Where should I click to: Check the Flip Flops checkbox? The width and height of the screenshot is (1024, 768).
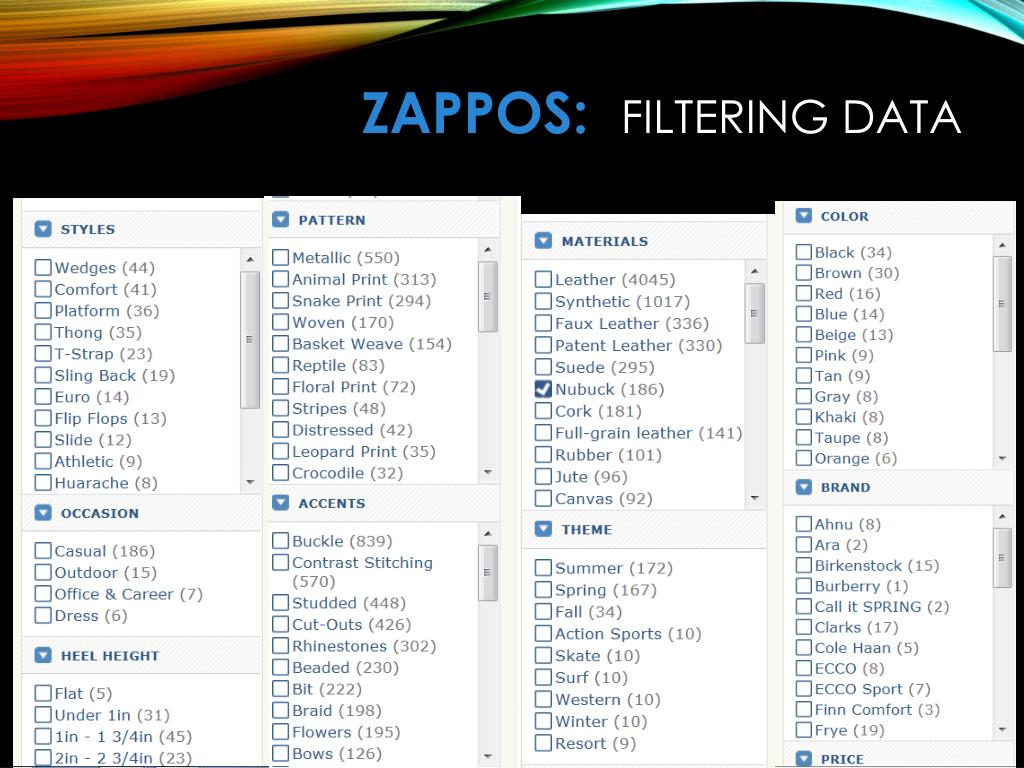(43, 418)
